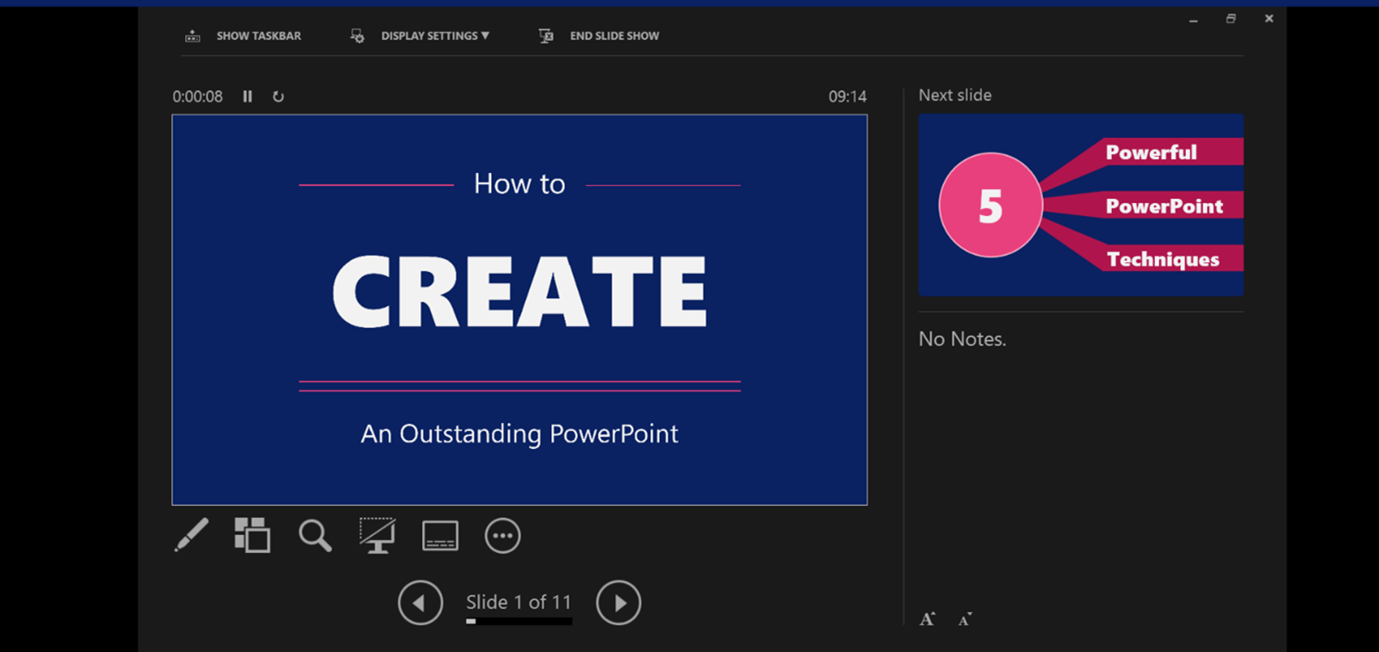
Task: Black or unblack the slide show
Action: point(376,535)
